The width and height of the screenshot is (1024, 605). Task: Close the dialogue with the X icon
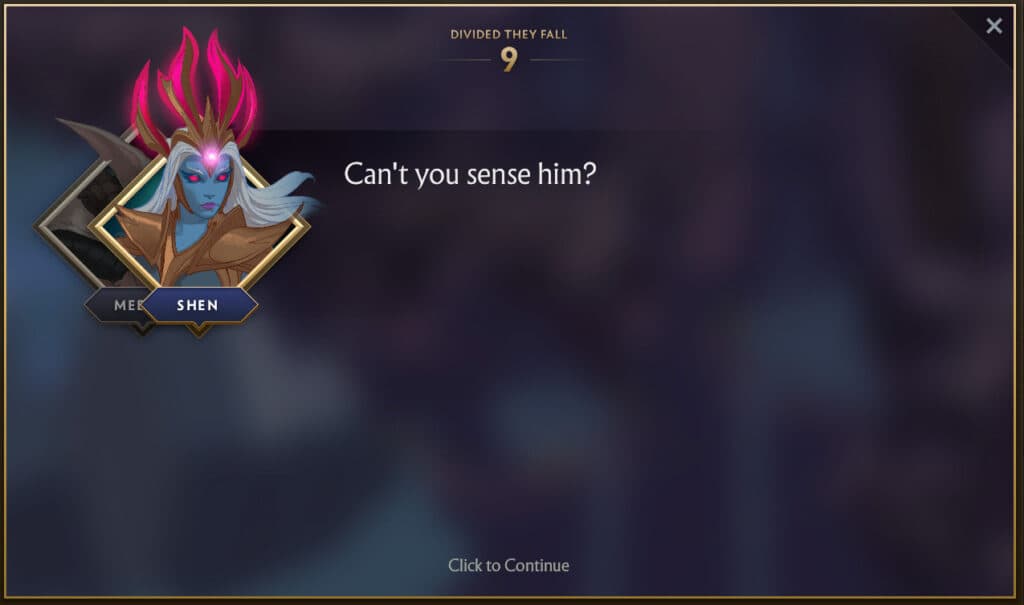click(994, 25)
